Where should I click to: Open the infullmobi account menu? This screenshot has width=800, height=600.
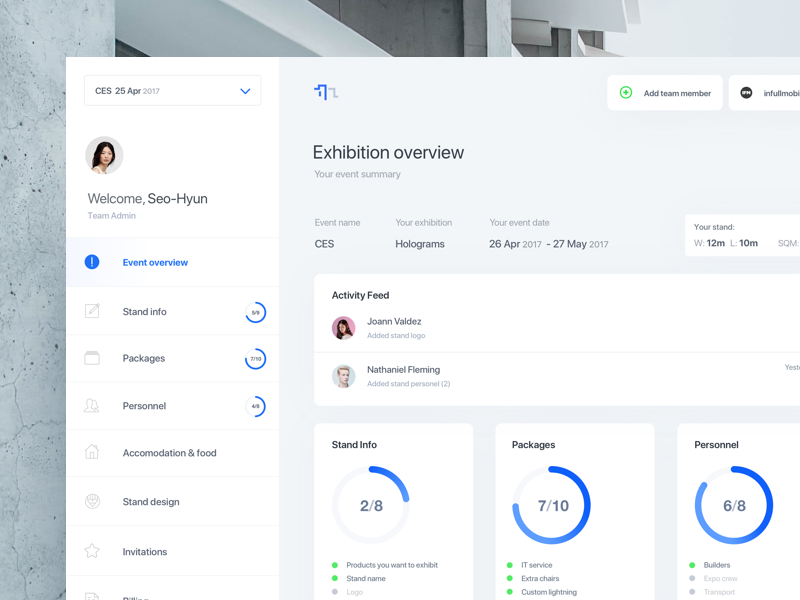[770, 93]
